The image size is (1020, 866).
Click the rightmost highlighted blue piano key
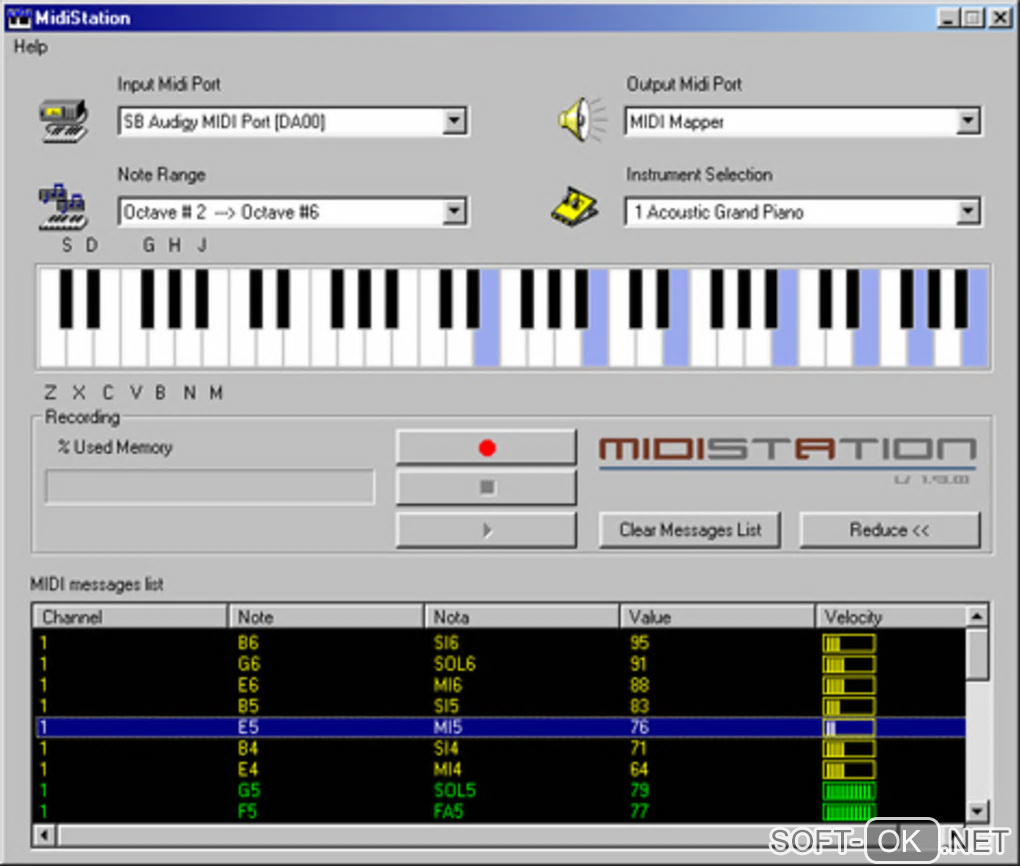click(974, 348)
